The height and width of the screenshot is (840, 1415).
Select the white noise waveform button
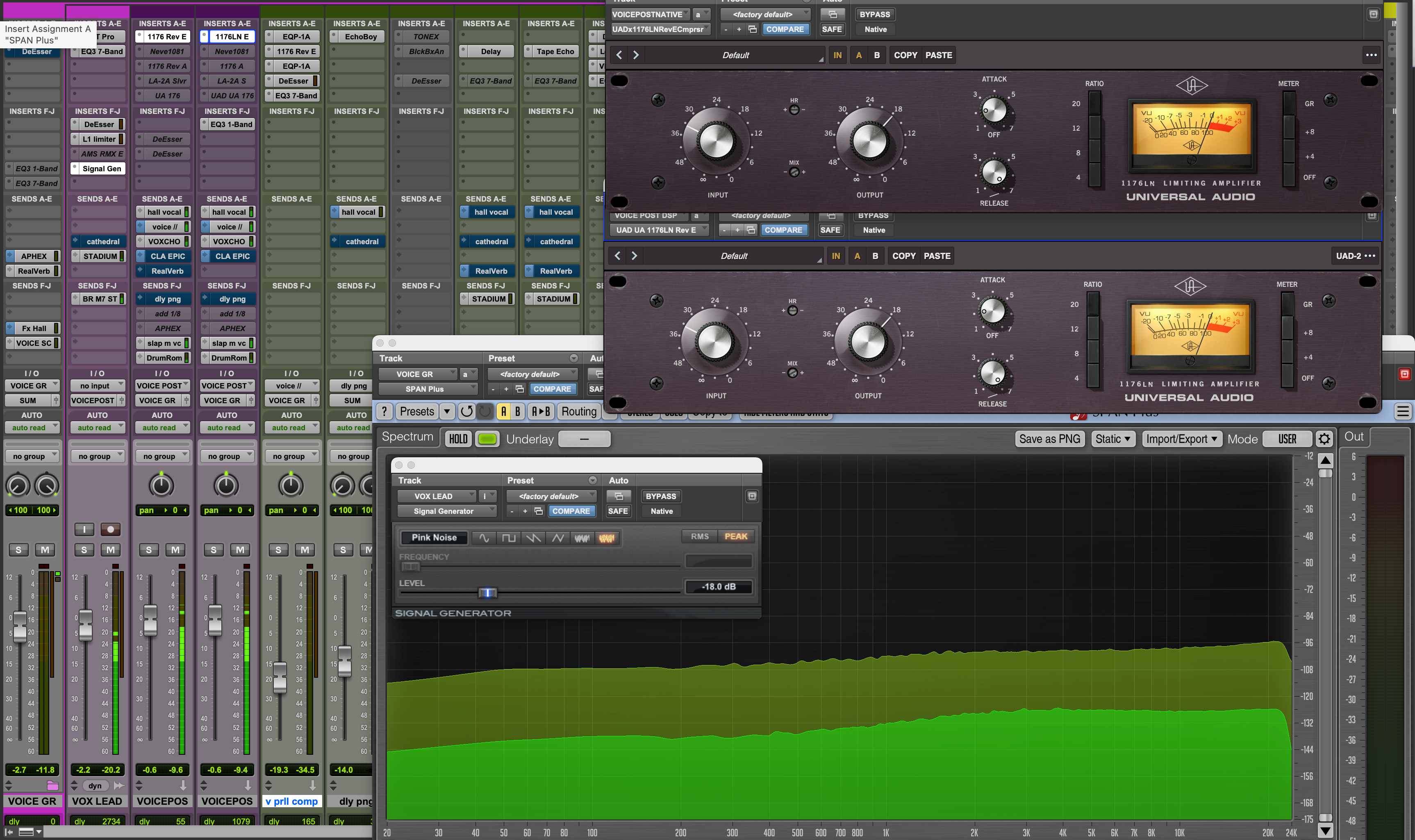582,538
